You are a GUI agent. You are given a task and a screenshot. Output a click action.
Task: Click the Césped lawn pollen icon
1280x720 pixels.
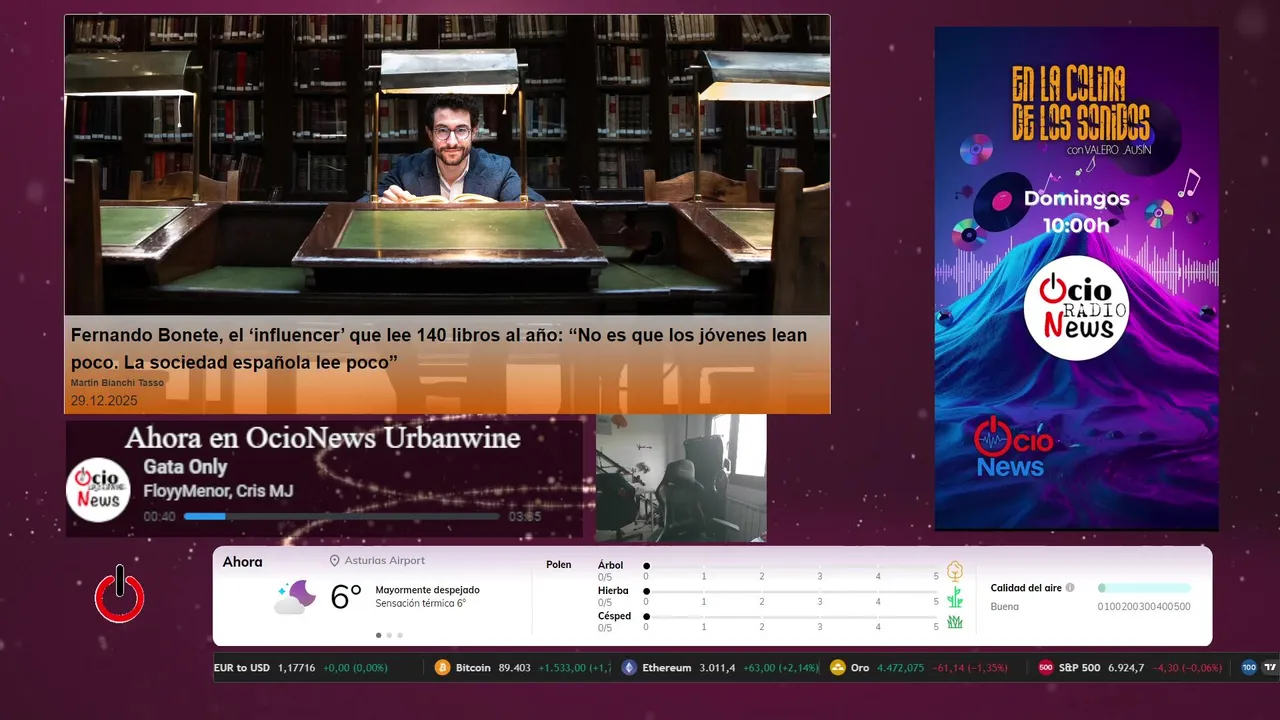click(x=955, y=622)
